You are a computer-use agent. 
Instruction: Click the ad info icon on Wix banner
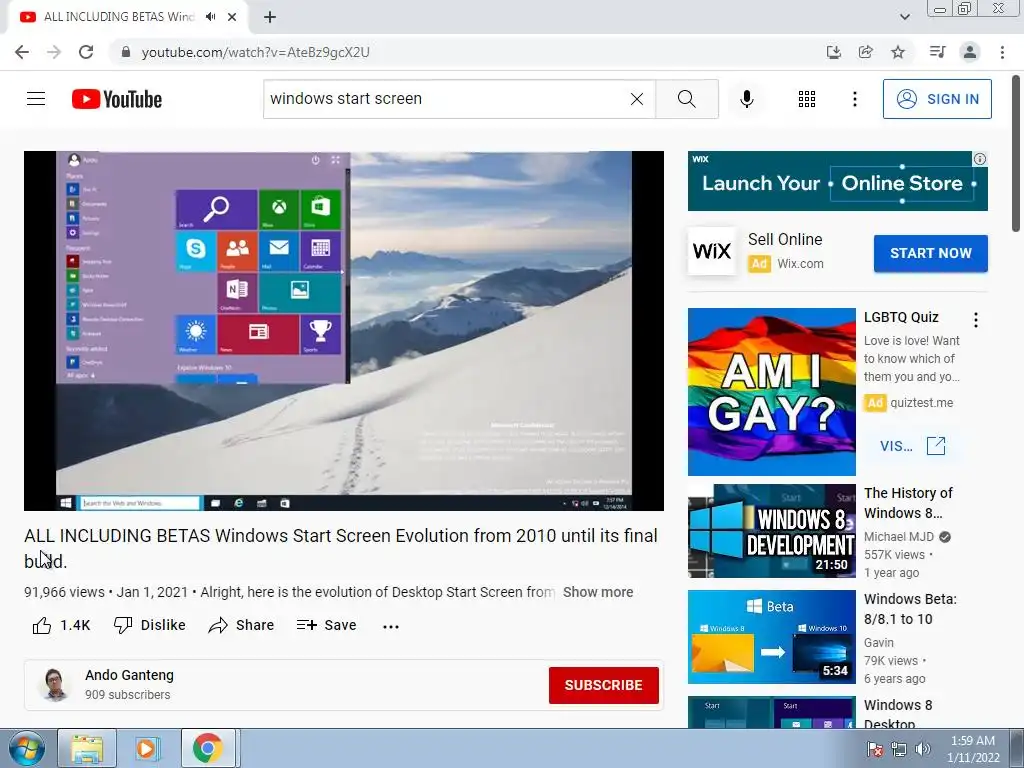pos(980,159)
